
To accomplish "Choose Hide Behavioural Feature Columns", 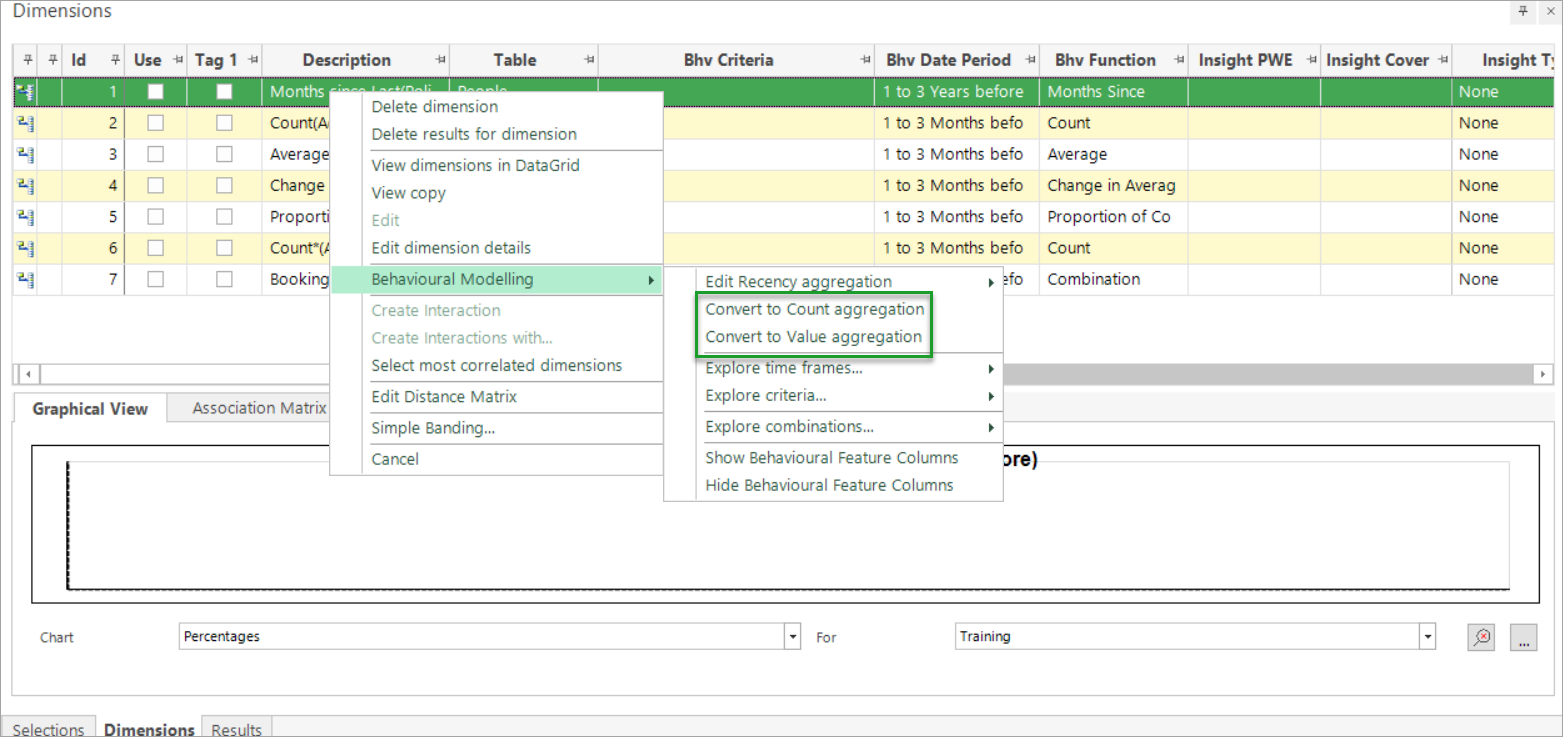I will [x=830, y=485].
